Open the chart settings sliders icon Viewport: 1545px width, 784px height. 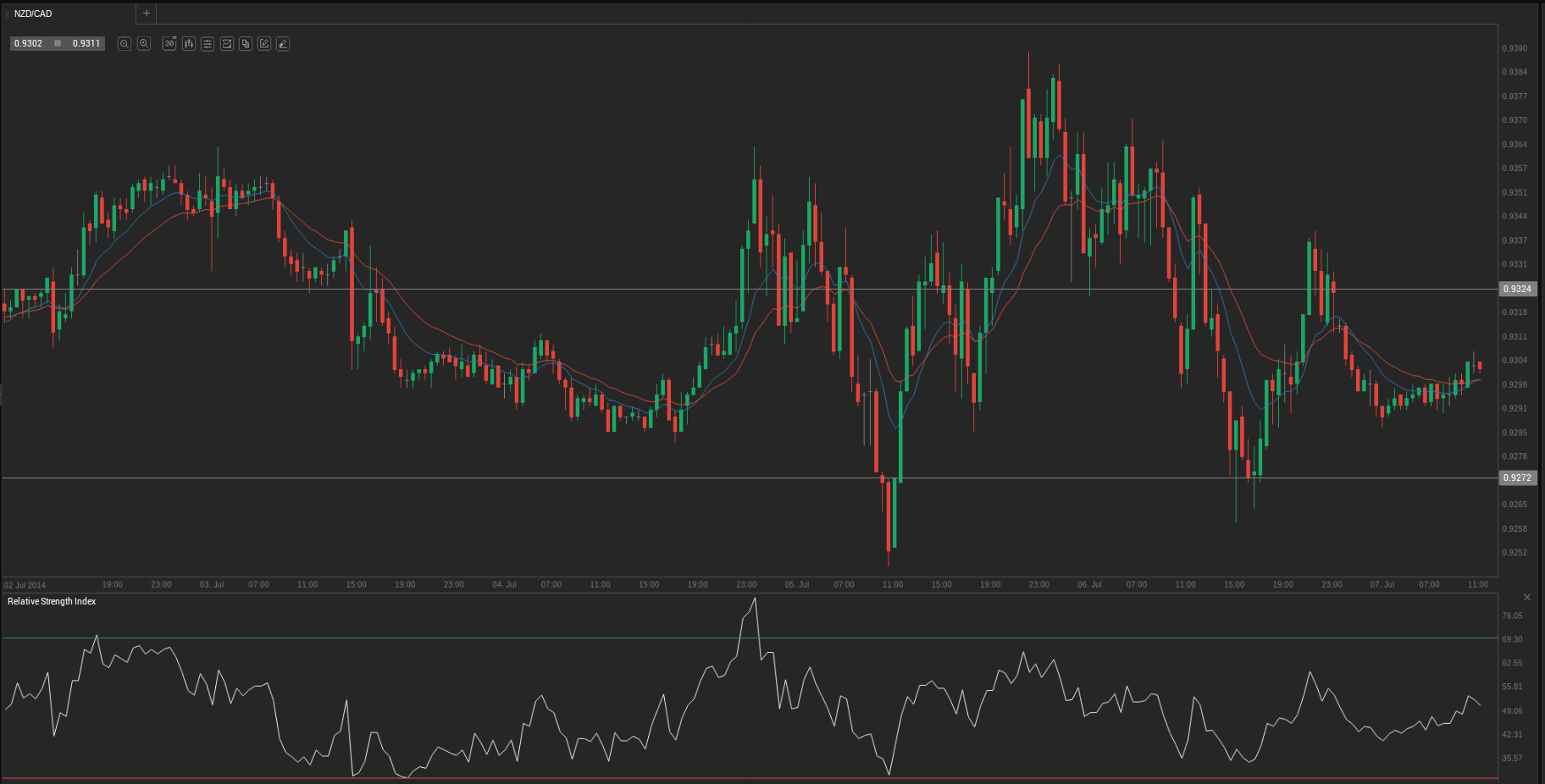coord(208,44)
